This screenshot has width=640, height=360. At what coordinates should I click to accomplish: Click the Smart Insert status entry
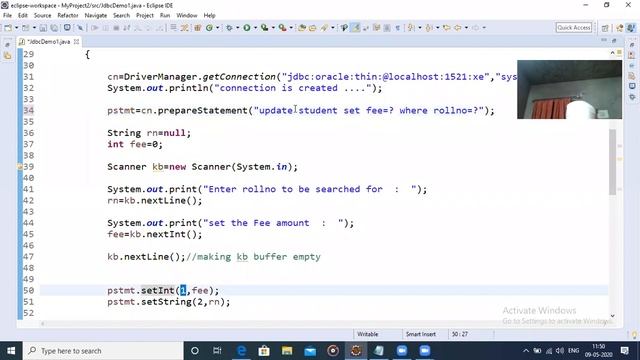(x=421, y=334)
